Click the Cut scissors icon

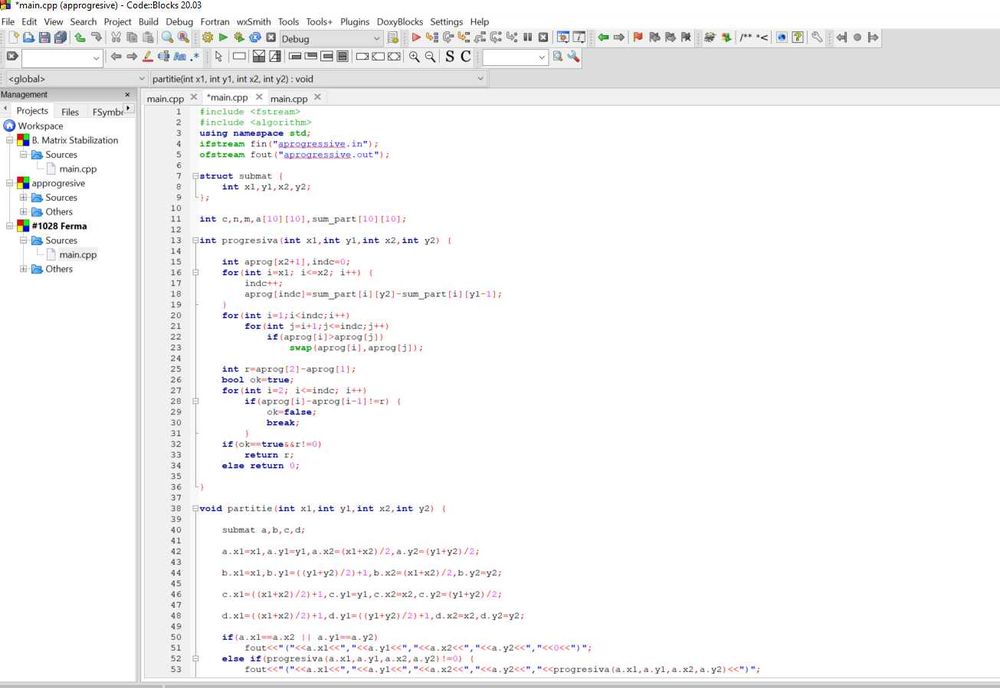[x=117, y=38]
